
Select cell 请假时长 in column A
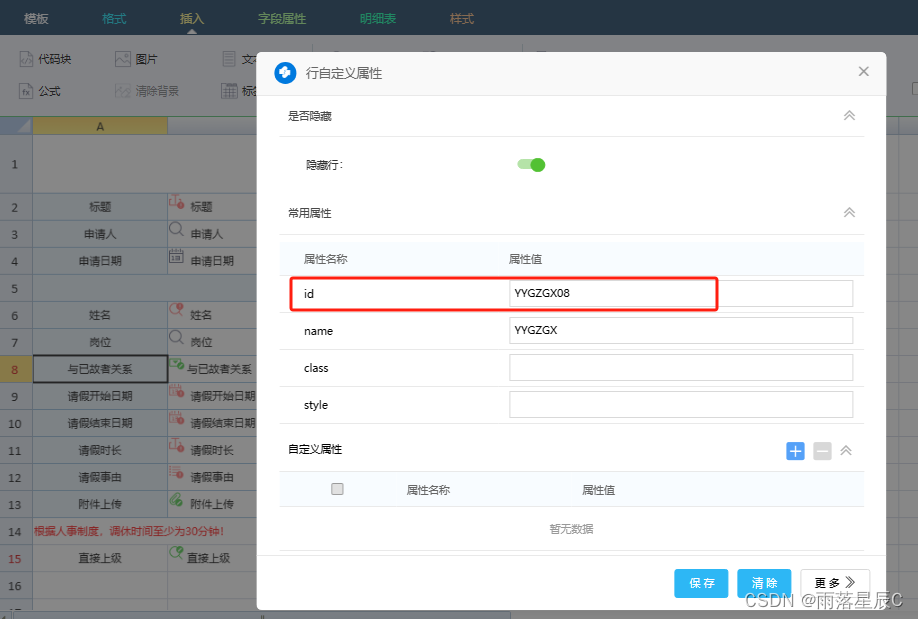[100, 450]
